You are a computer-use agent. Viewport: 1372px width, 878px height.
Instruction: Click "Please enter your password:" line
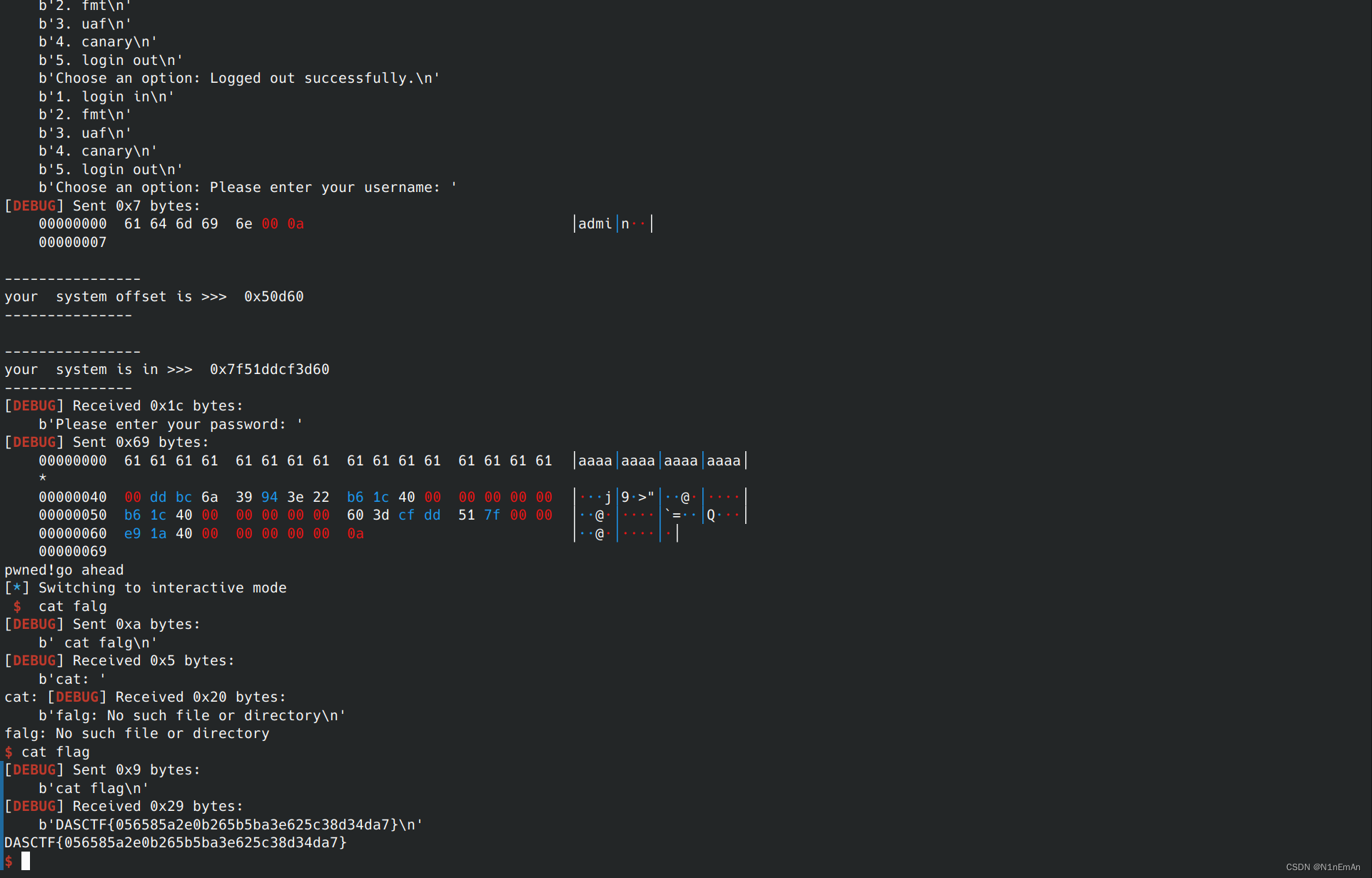coord(171,424)
